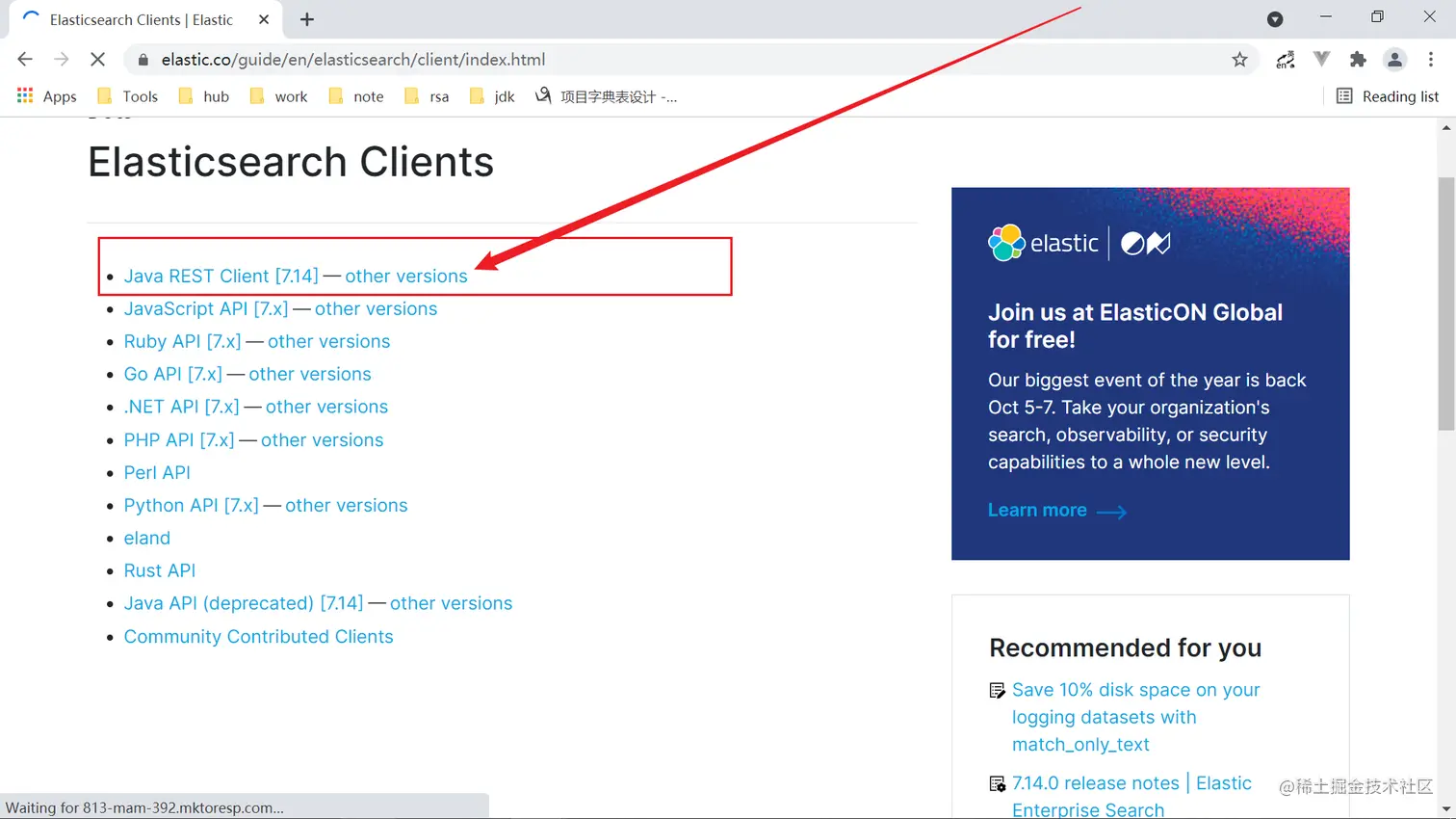Open the rsa bookmark folder

[x=427, y=96]
